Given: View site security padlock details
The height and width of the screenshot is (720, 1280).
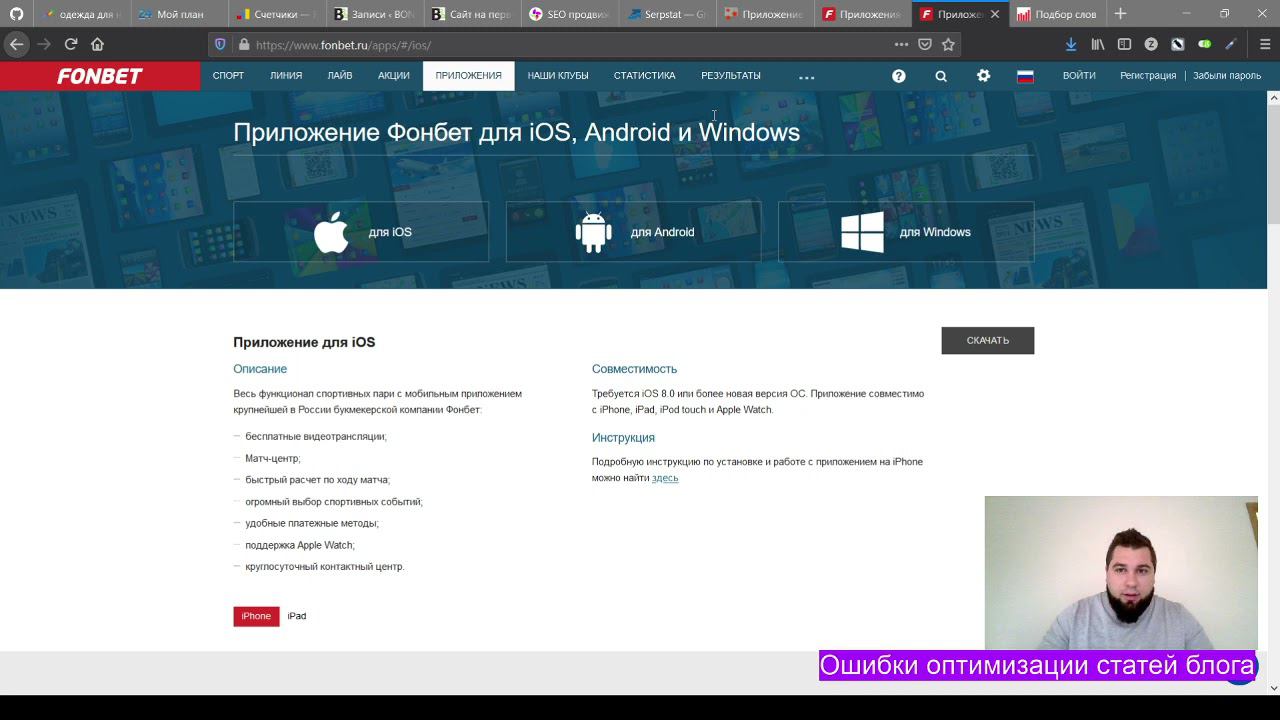Looking at the screenshot, I should click(243, 45).
